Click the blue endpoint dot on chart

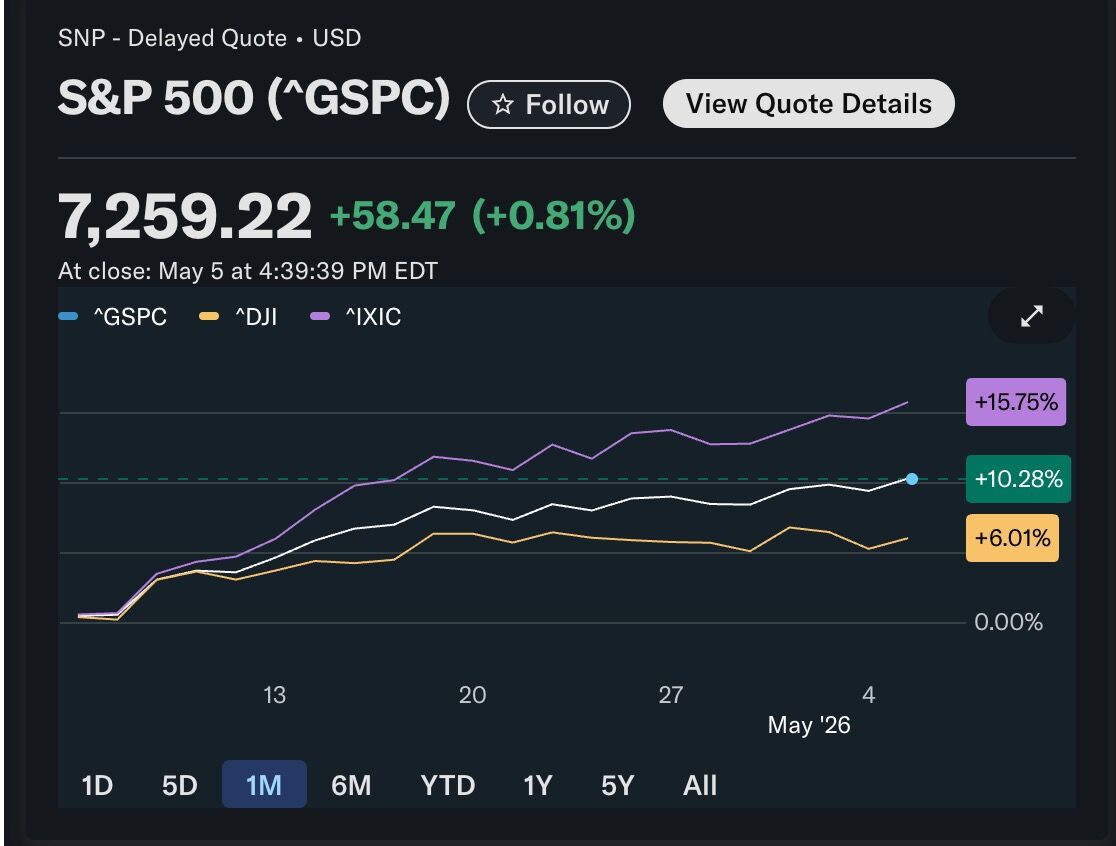coord(912,480)
